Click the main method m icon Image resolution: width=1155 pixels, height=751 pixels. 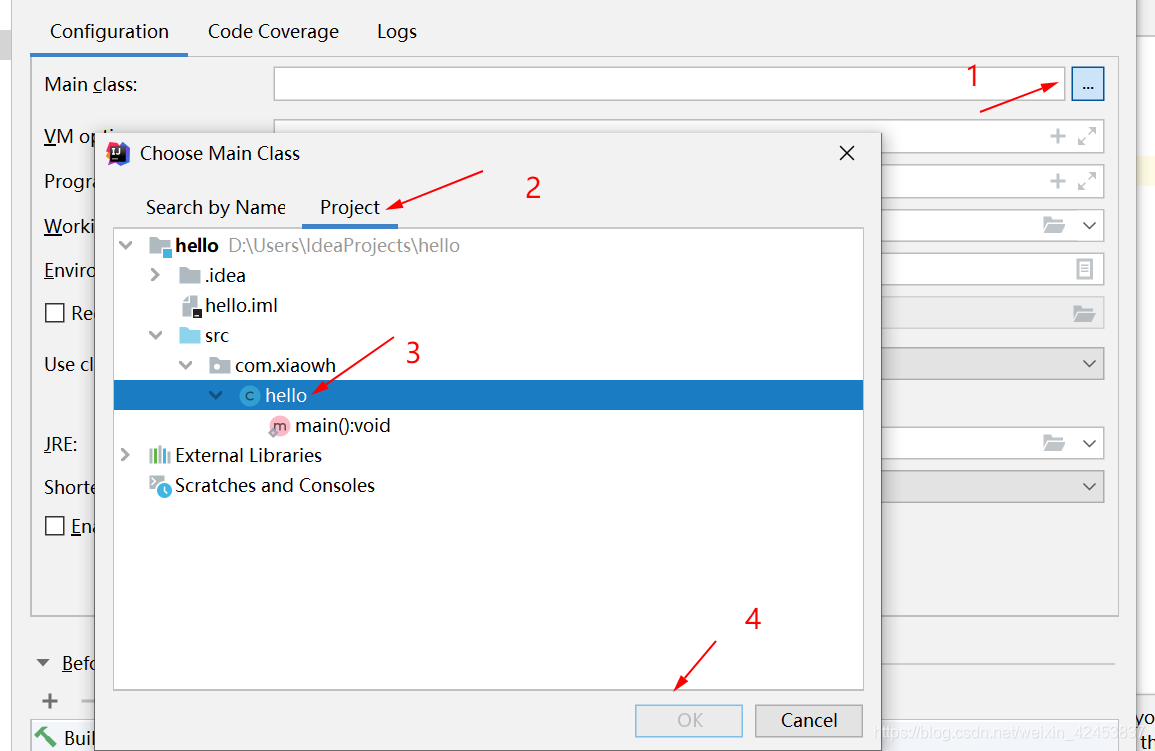(x=279, y=426)
